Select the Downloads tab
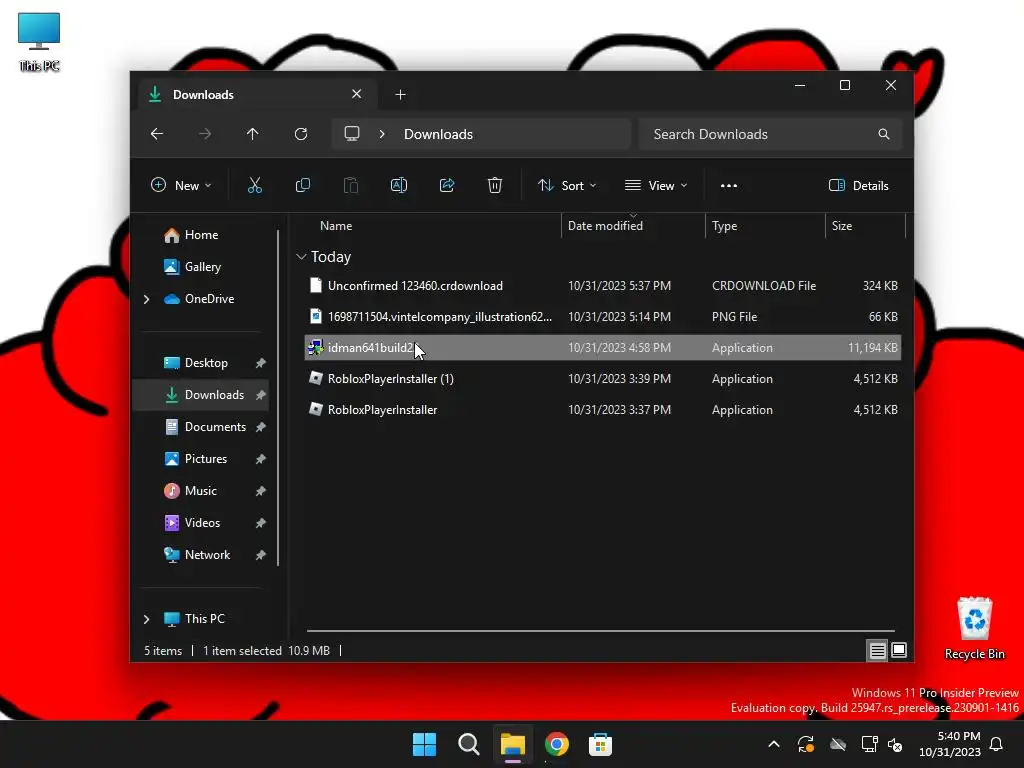Viewport: 1024px width, 768px height. pyautogui.click(x=257, y=95)
